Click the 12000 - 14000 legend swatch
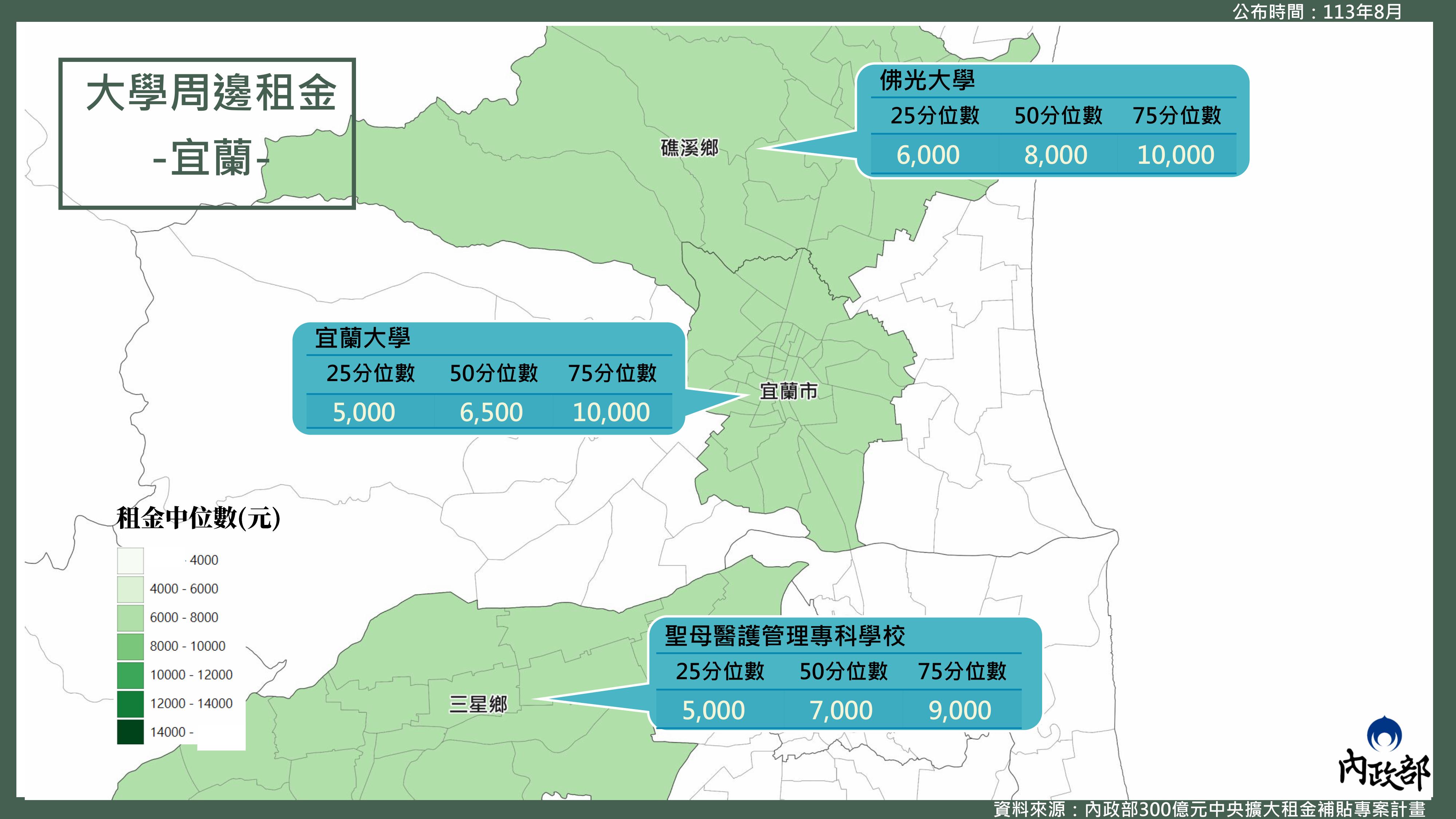 pyautogui.click(x=130, y=704)
